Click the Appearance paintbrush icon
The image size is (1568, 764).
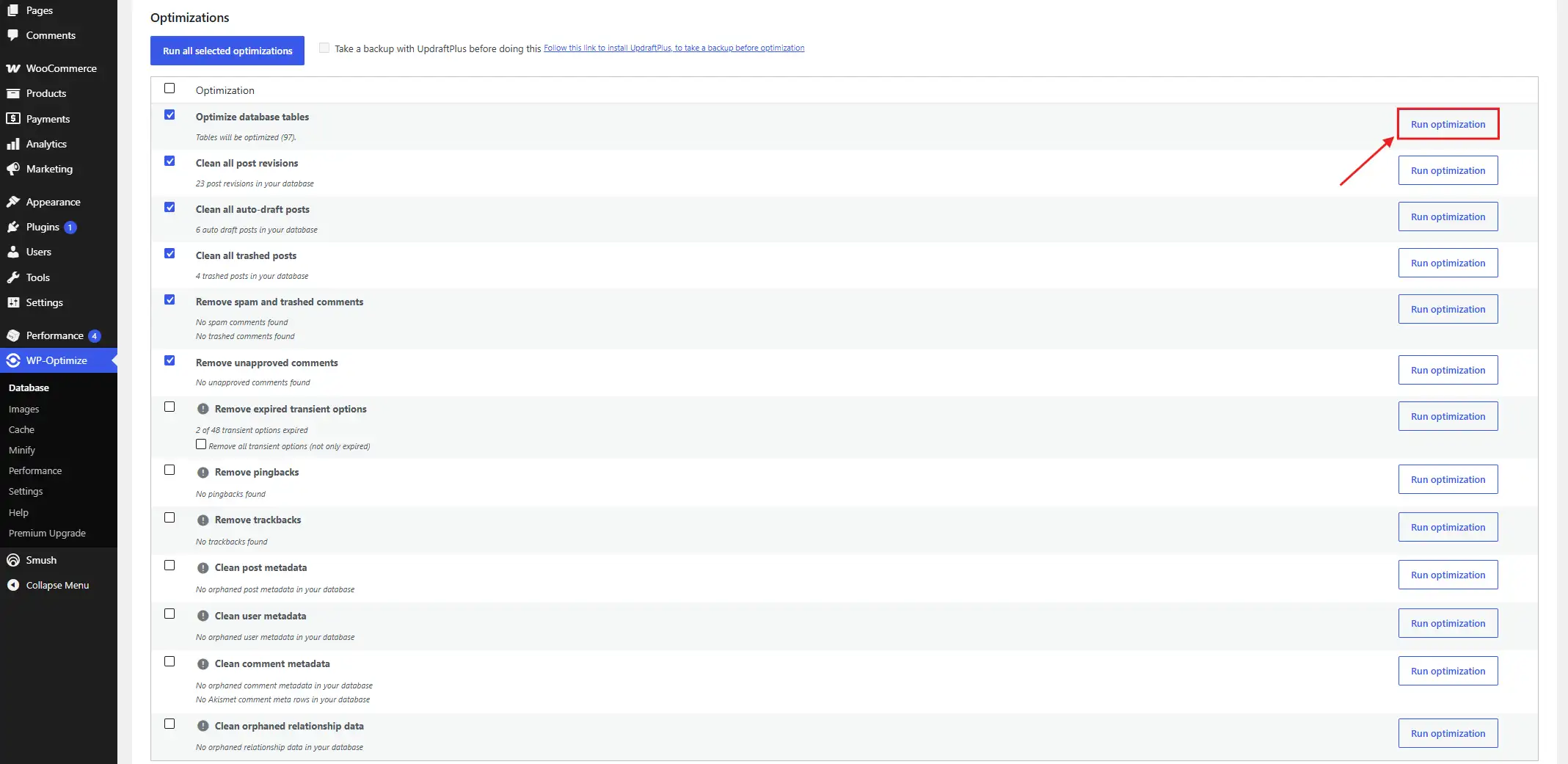12,202
